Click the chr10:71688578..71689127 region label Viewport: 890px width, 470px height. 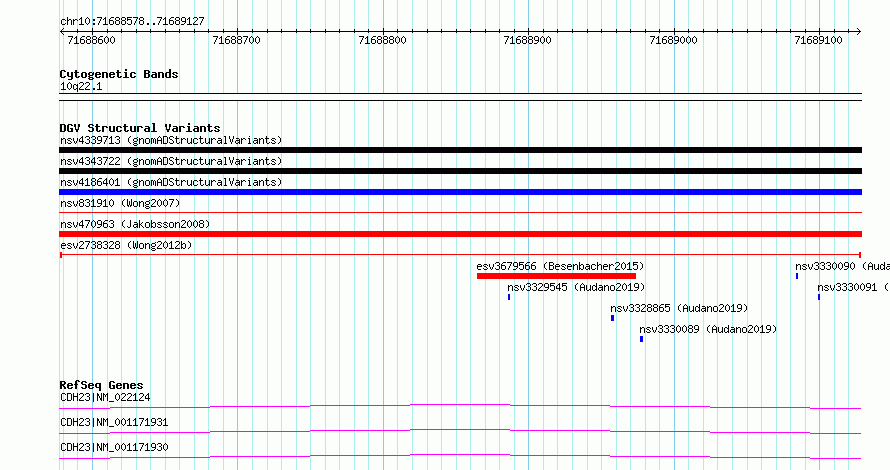132,21
